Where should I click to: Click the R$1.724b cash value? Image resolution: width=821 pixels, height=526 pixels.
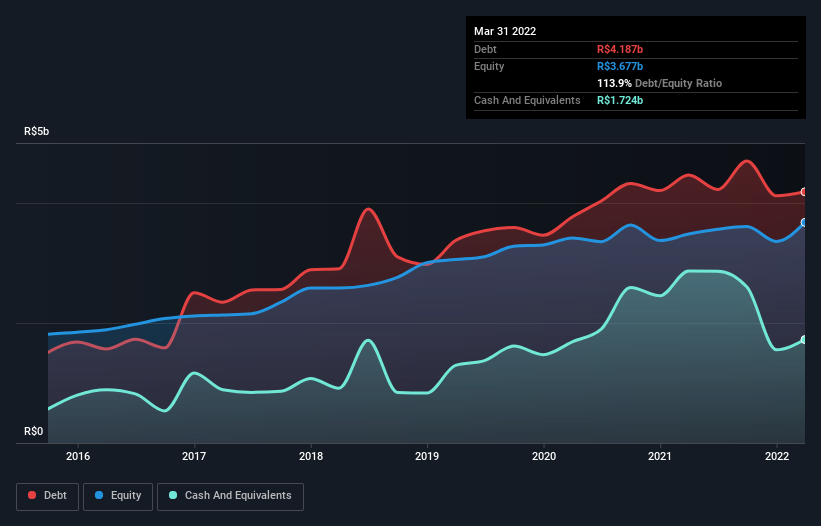pyautogui.click(x=620, y=100)
